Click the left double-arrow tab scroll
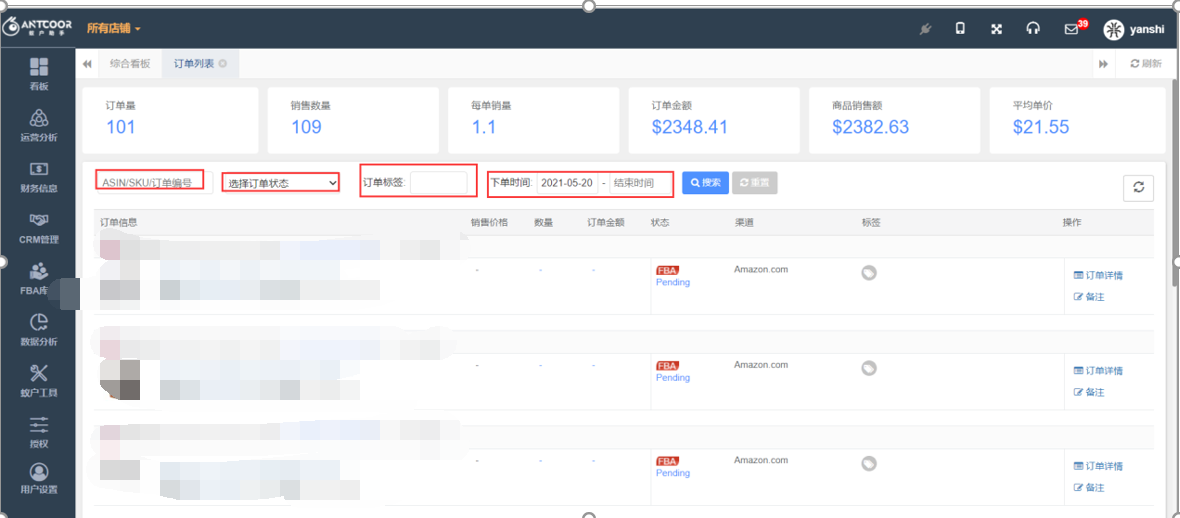The width and height of the screenshot is (1180, 518). pyautogui.click(x=87, y=64)
